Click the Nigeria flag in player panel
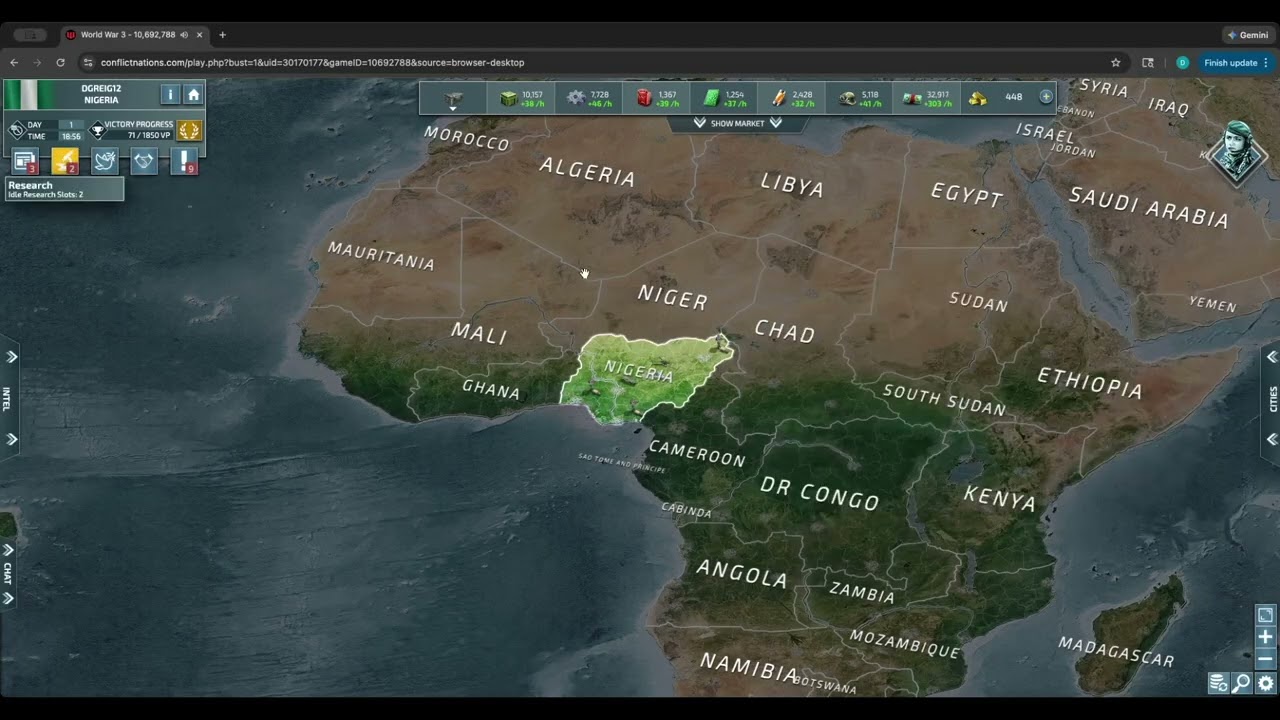Image resolution: width=1280 pixels, height=720 pixels. 29,95
